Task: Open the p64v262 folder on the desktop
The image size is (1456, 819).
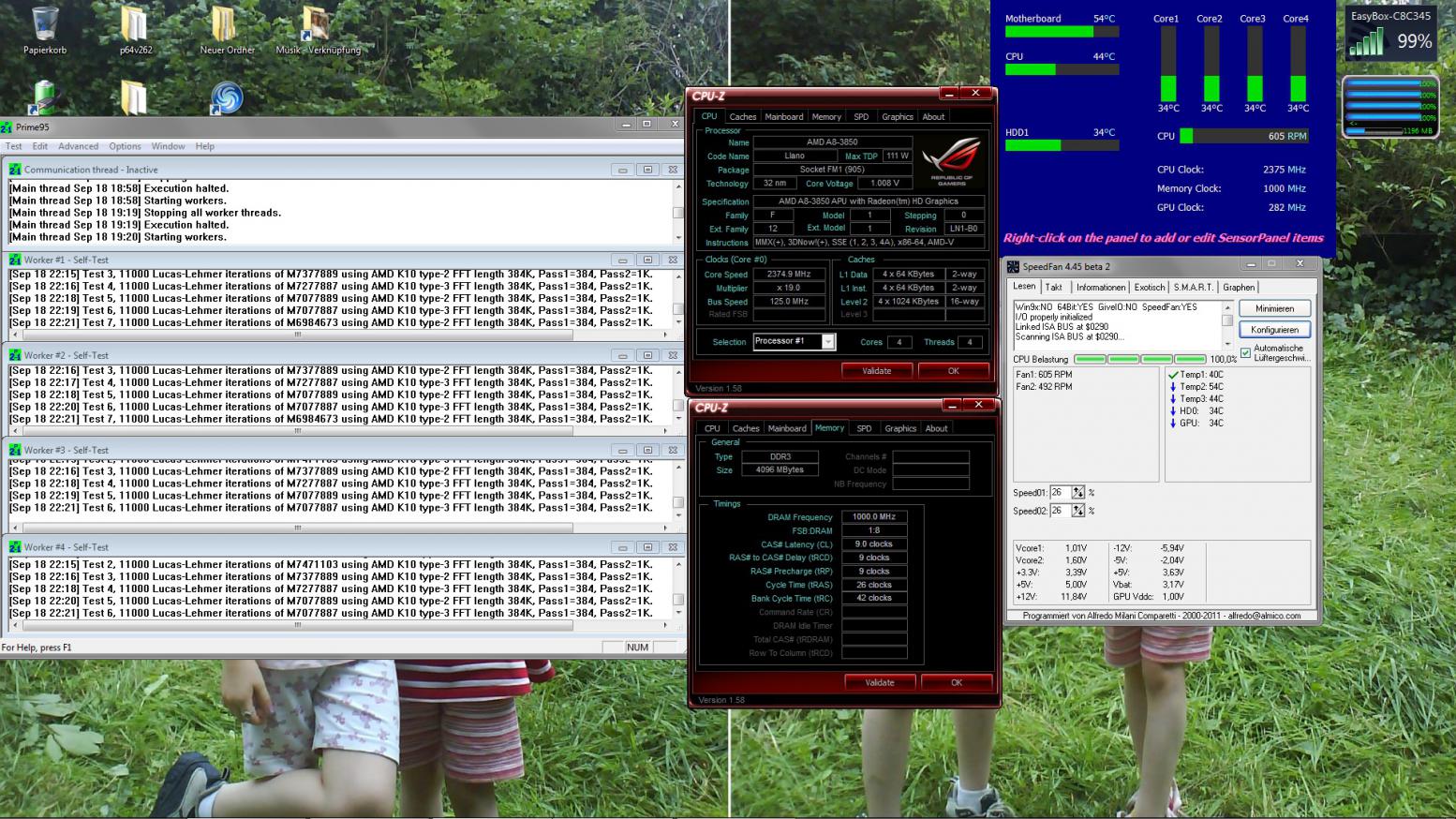Action: click(134, 25)
